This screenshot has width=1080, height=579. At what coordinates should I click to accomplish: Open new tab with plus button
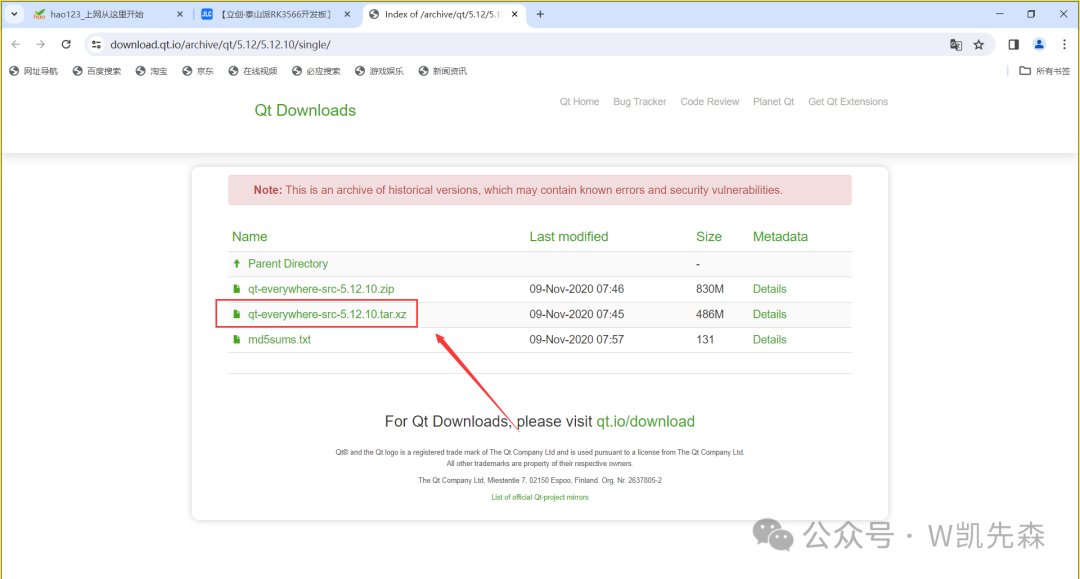point(540,14)
